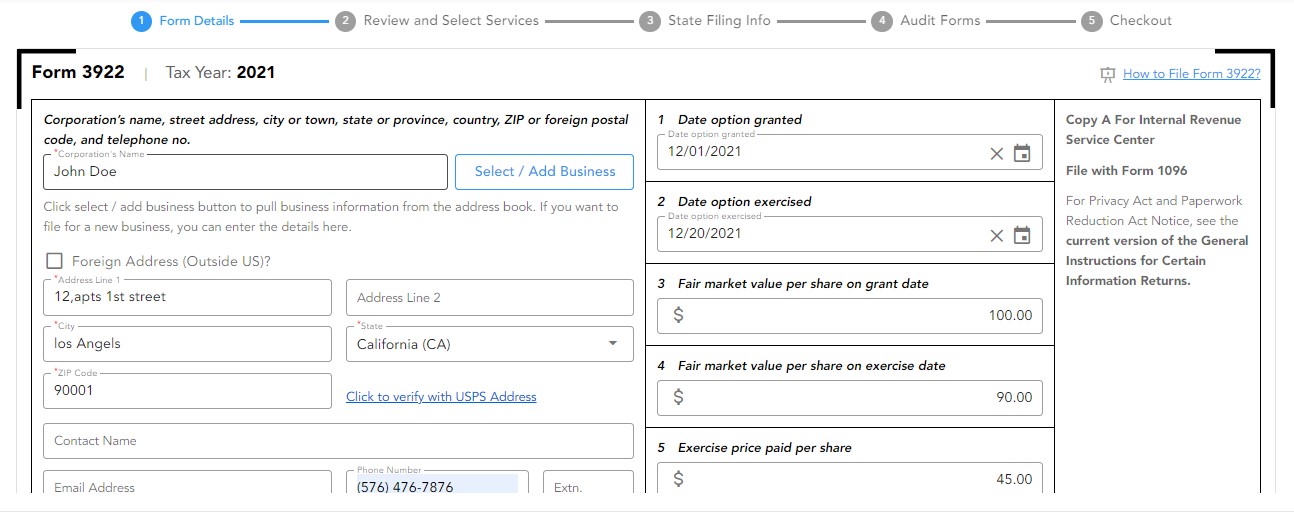Click step 5 circle for Checkout
Image resolution: width=1294 pixels, height=512 pixels.
(1092, 21)
